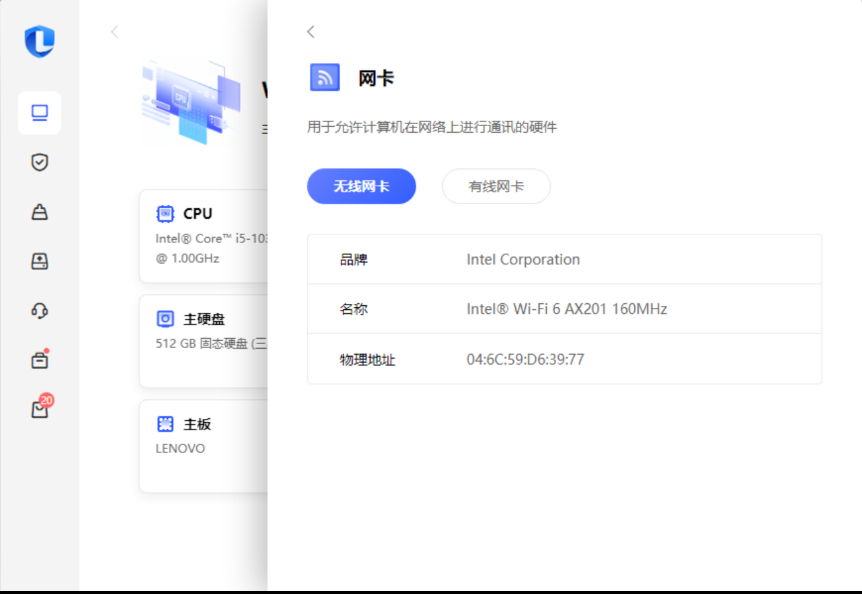Click the MAC address 04:6C:59:D6:39:77
This screenshot has height=594, width=862.
tap(526, 359)
